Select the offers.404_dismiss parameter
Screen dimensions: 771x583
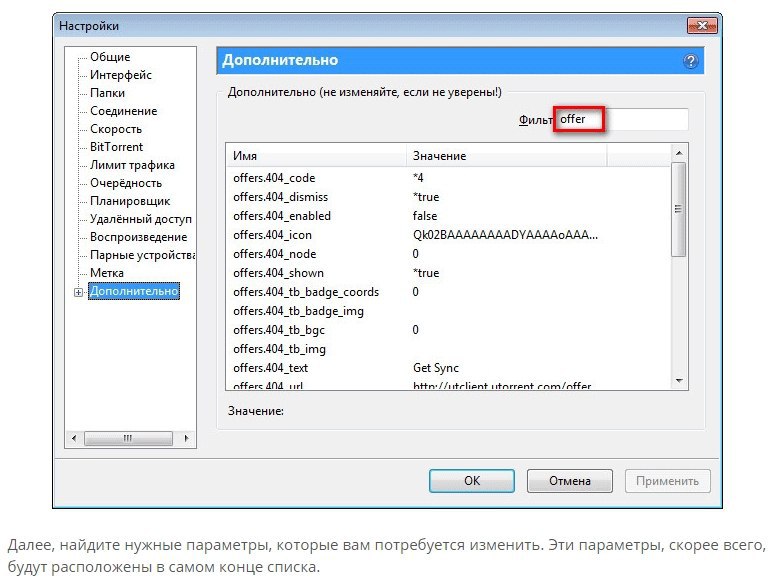[x=448, y=197]
